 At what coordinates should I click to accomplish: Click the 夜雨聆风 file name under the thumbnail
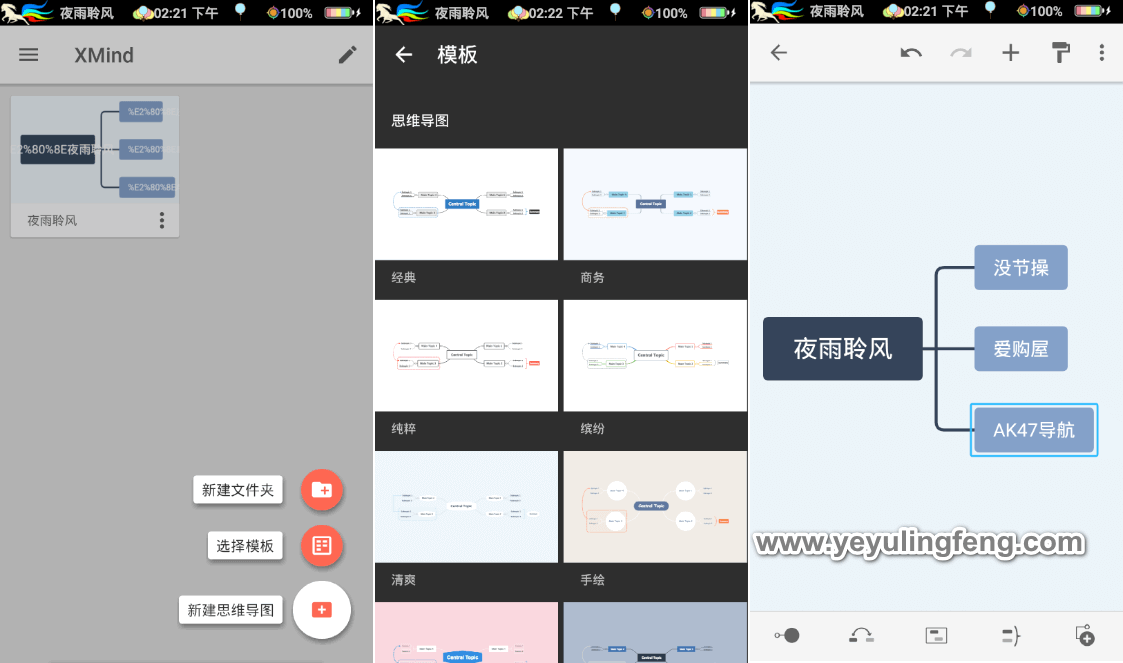tap(52, 221)
